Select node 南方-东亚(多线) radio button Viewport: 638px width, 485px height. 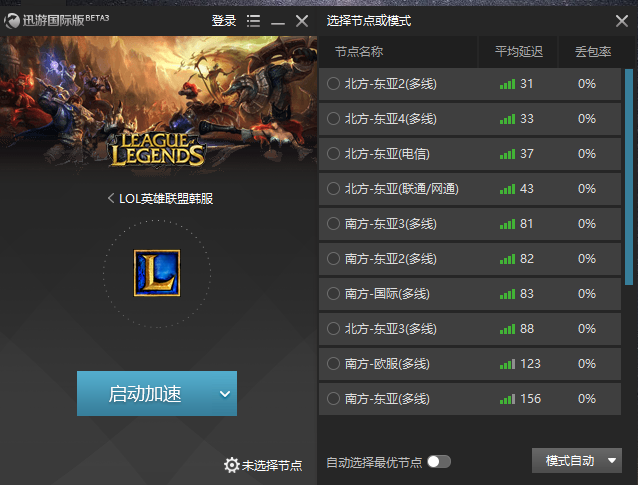(333, 399)
